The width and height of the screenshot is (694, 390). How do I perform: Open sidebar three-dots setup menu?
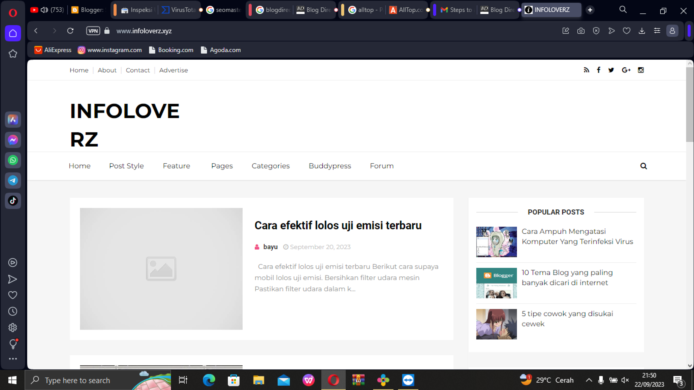(x=13, y=359)
